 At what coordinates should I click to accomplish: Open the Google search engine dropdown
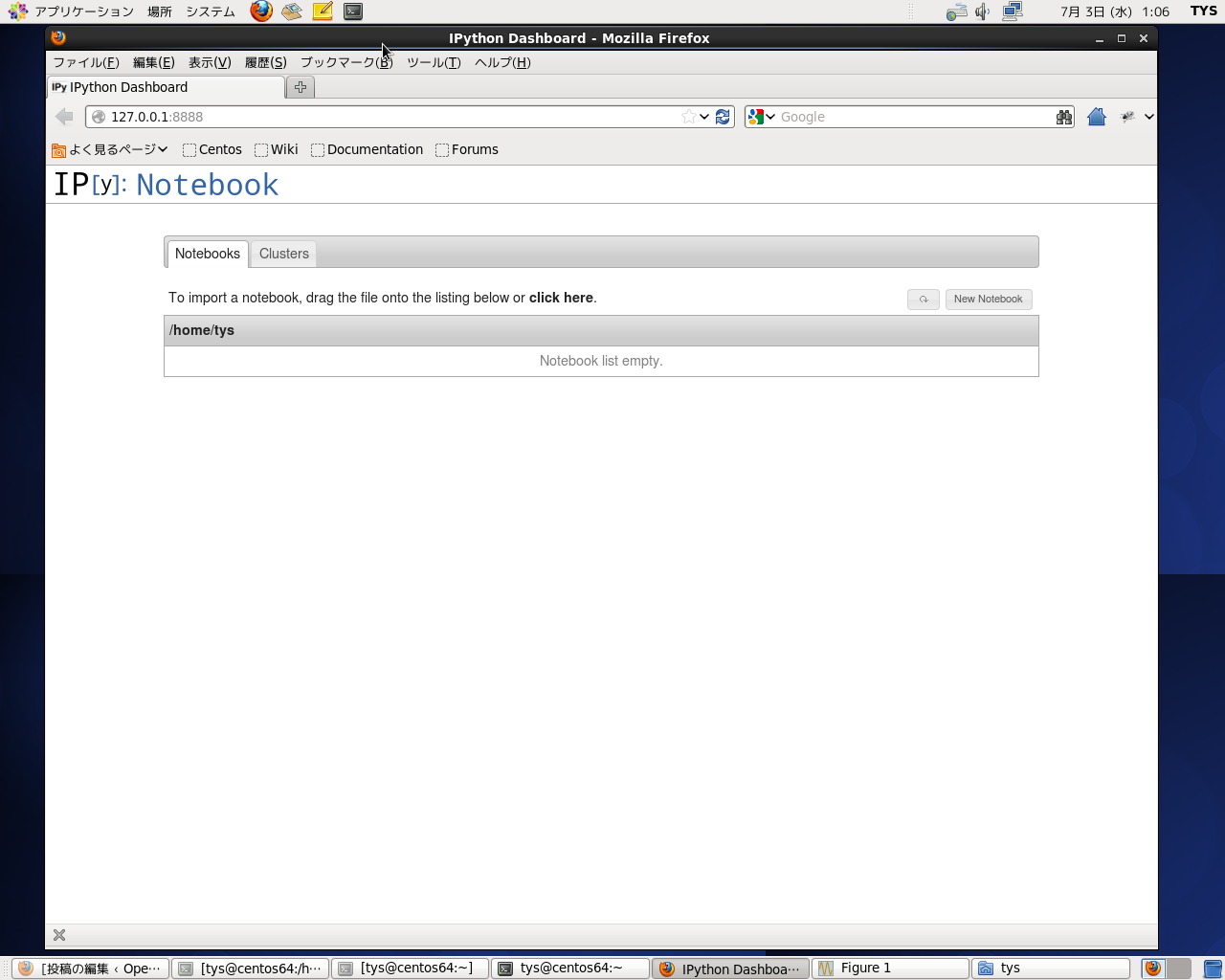point(762,117)
